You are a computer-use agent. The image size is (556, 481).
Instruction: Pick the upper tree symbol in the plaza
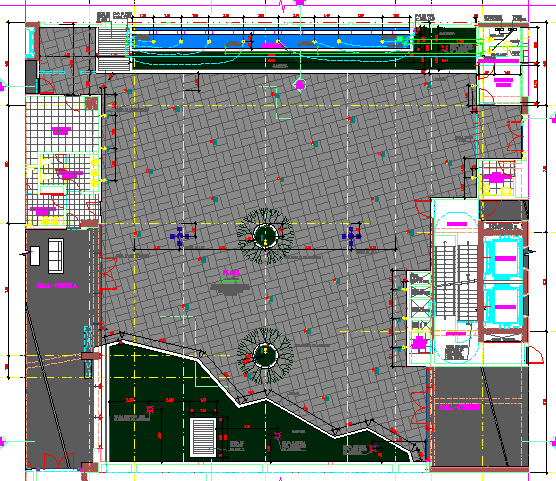265,235
